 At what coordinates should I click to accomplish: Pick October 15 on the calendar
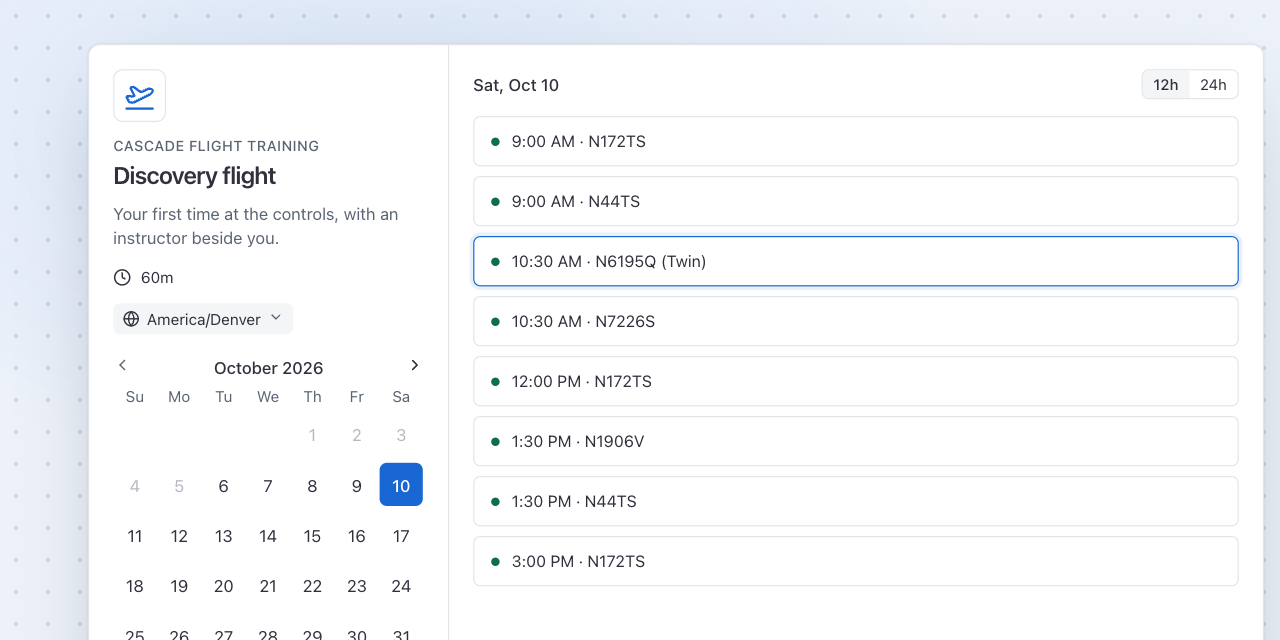(312, 535)
